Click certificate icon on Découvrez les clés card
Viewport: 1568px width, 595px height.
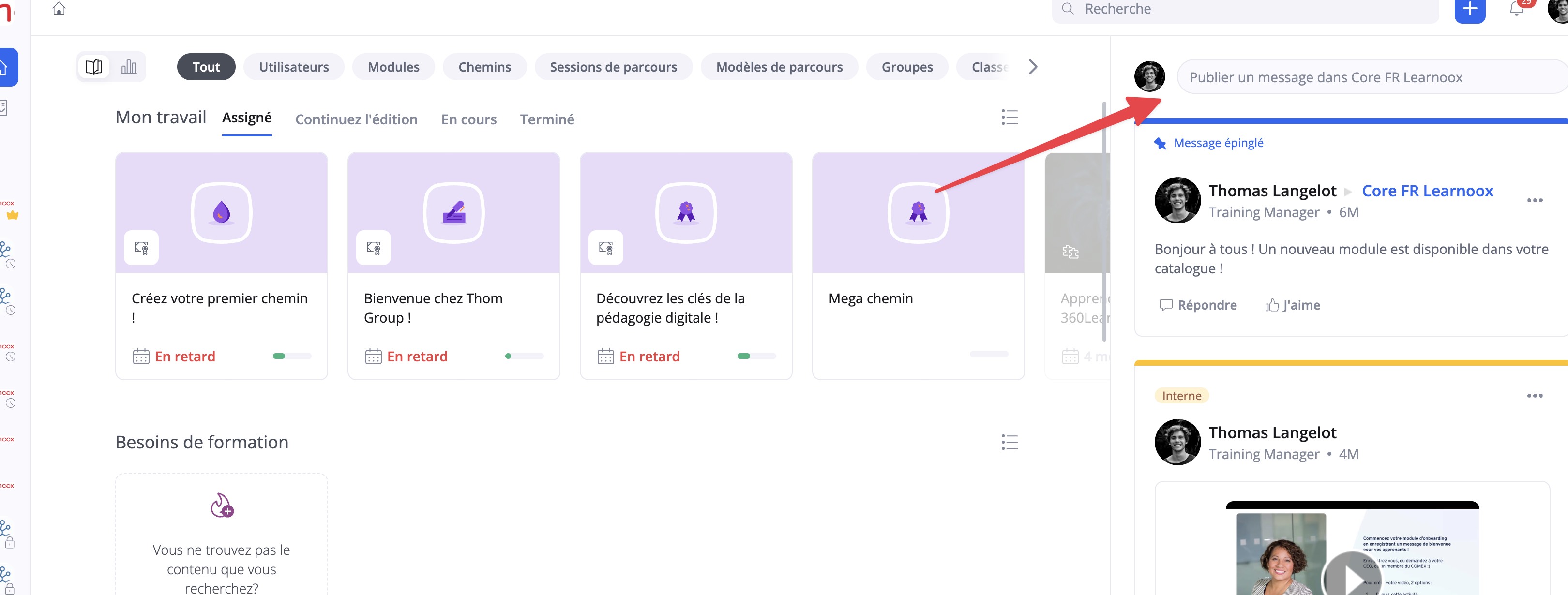pos(606,248)
